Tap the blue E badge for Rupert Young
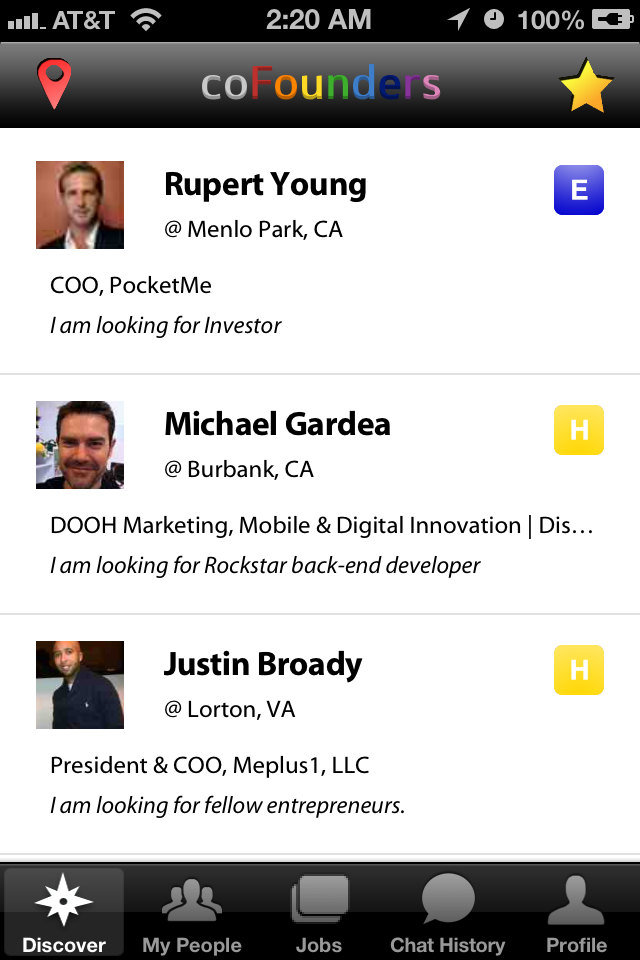Viewport: 640px width, 960px height. pyautogui.click(x=579, y=190)
